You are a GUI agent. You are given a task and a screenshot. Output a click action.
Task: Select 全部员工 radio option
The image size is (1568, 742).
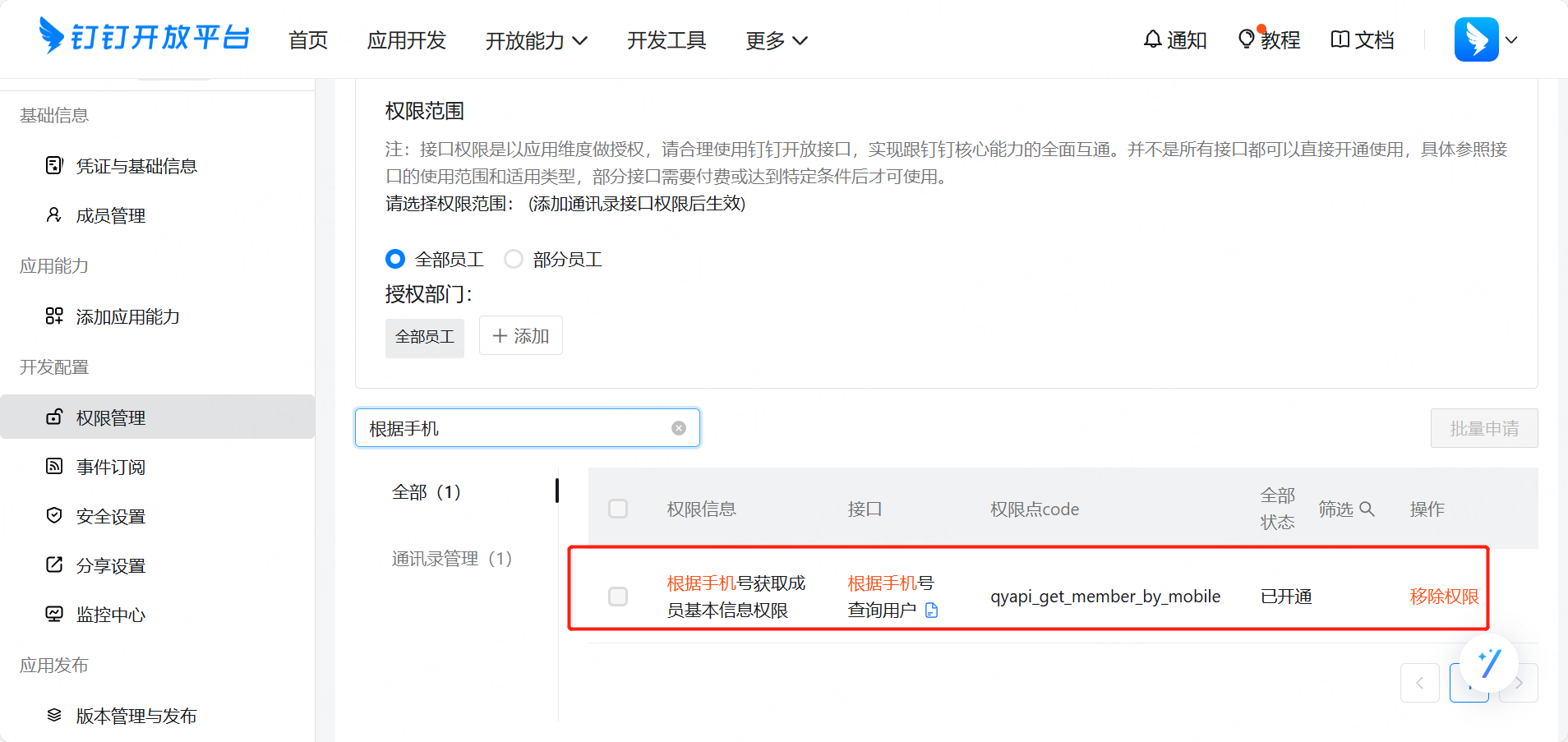click(x=395, y=259)
